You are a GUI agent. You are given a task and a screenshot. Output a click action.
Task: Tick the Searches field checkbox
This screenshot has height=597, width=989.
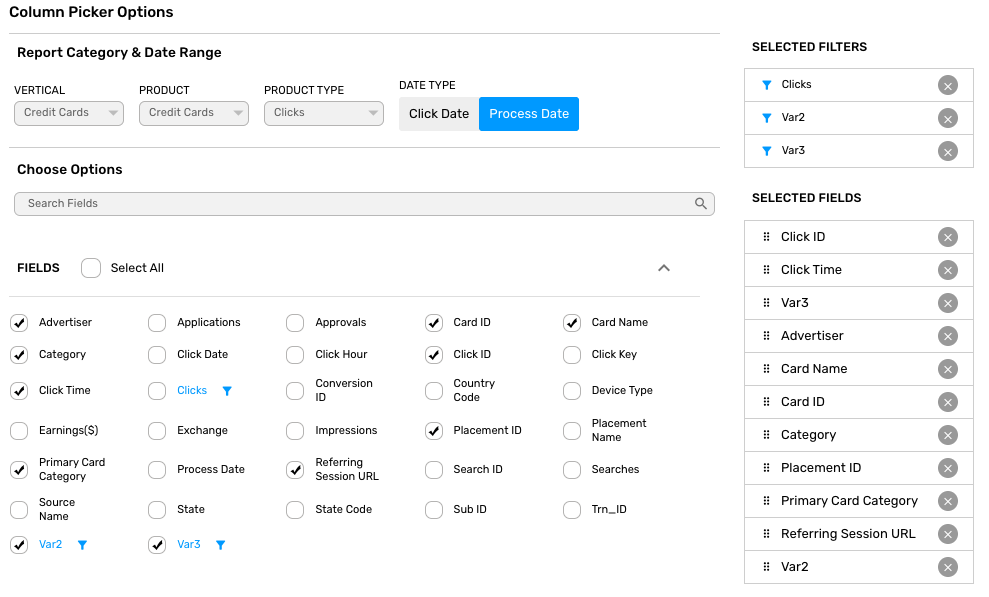point(571,470)
